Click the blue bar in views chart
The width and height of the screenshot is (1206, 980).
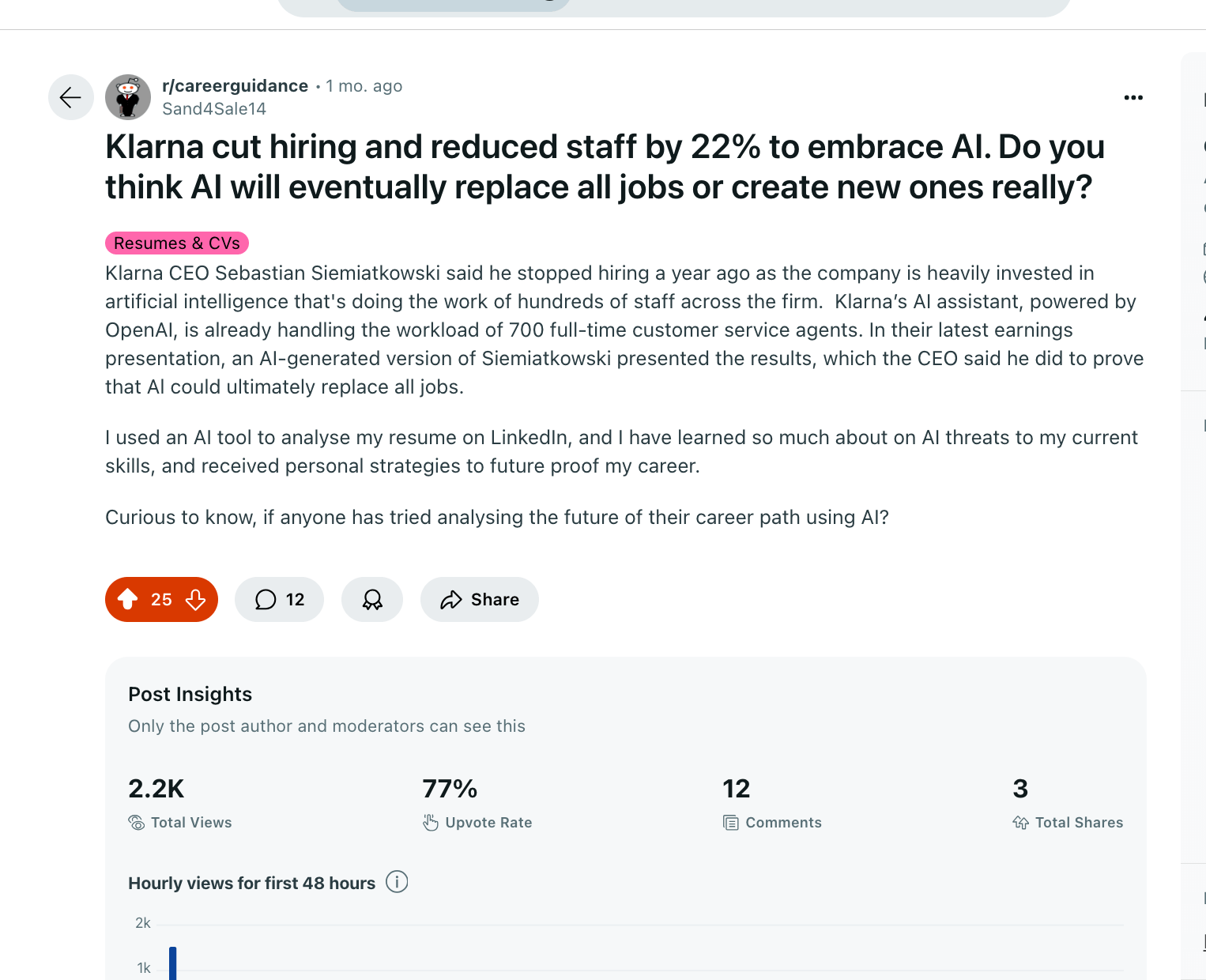point(173,964)
